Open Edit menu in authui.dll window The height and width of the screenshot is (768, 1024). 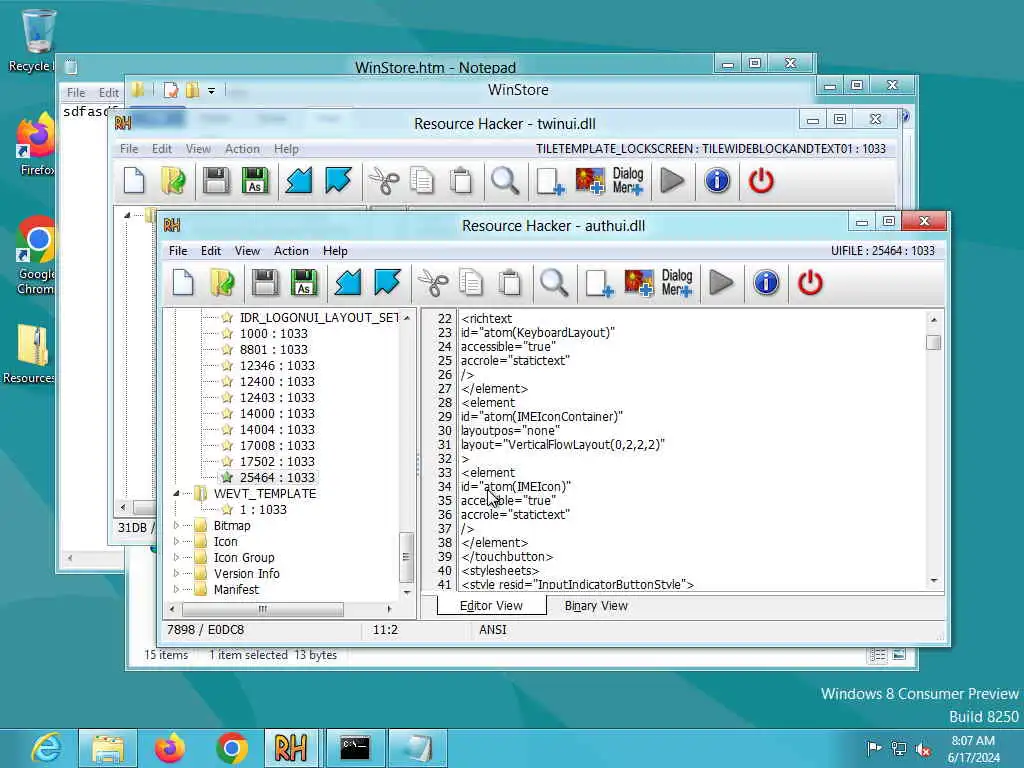tap(211, 251)
